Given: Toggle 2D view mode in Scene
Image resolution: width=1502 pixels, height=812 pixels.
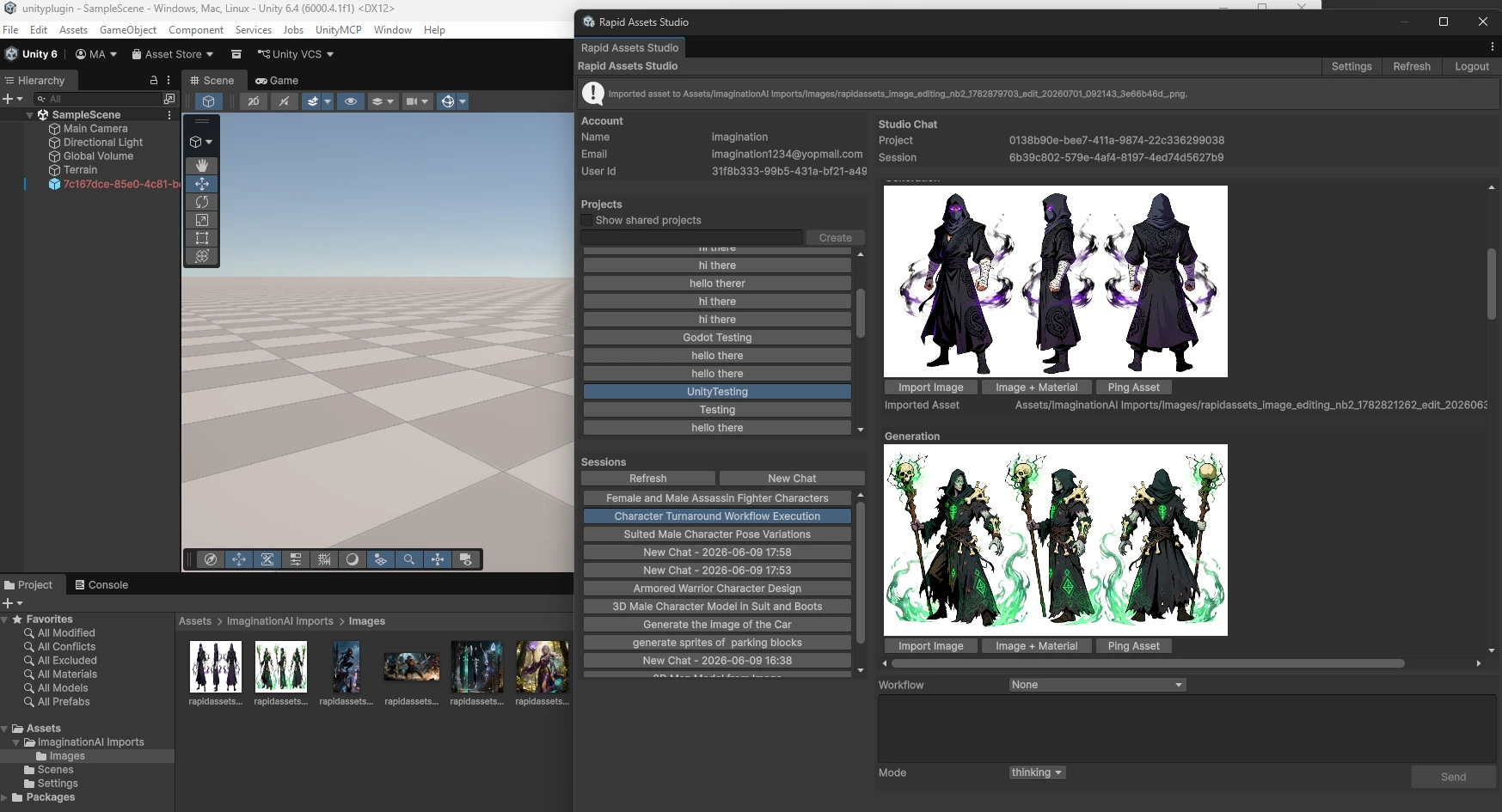Looking at the screenshot, I should coord(253,101).
